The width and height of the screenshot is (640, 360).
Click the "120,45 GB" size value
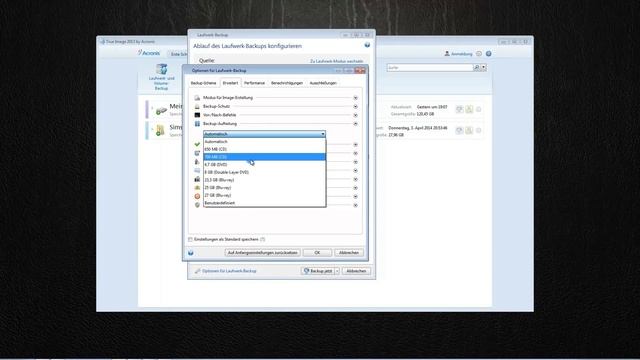point(425,114)
